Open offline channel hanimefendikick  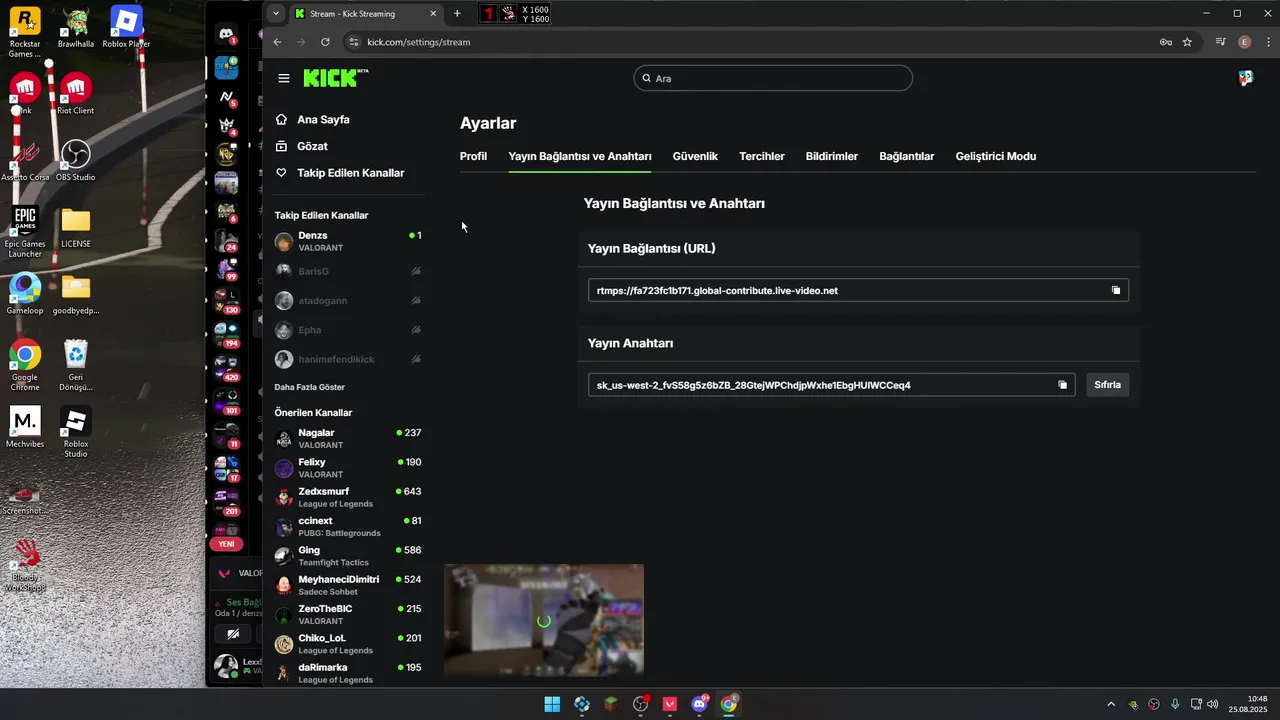point(348,358)
